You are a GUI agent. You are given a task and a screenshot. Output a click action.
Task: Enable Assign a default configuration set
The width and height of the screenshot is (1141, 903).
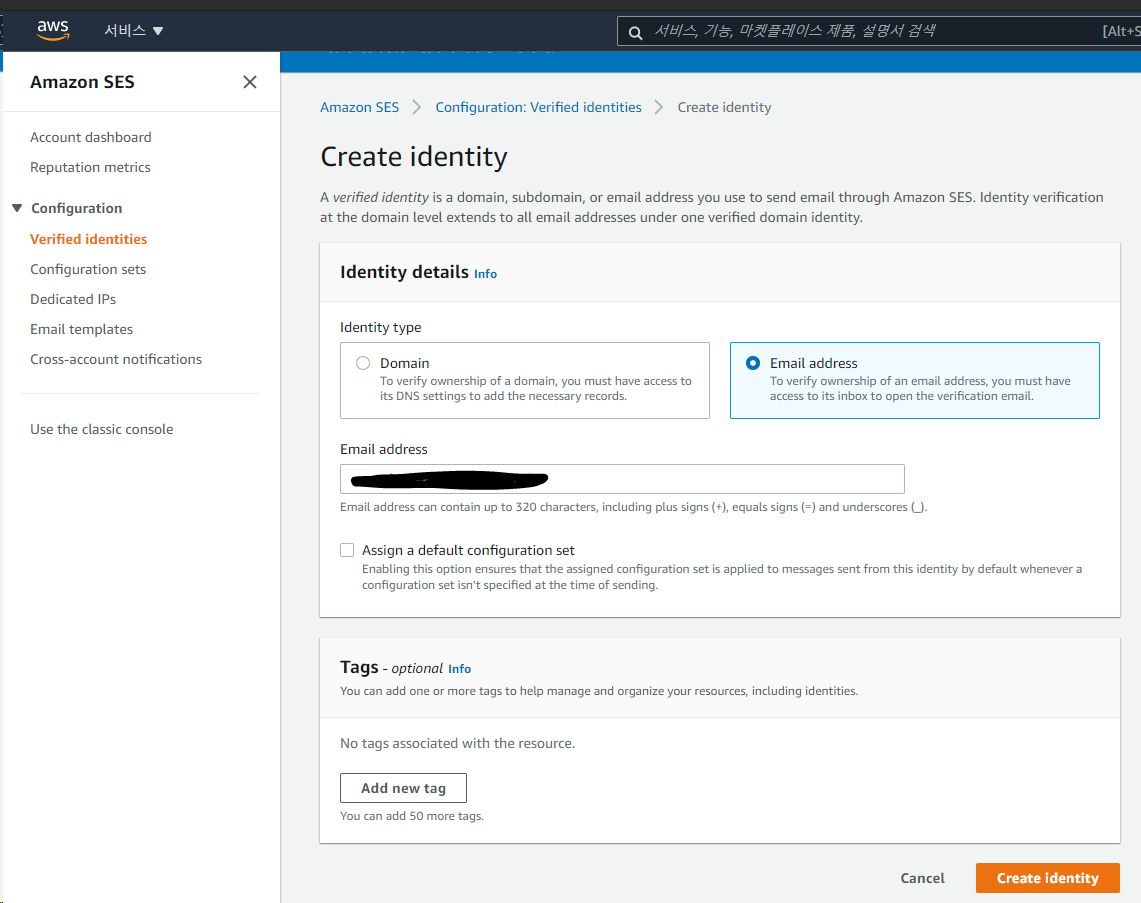pos(347,550)
